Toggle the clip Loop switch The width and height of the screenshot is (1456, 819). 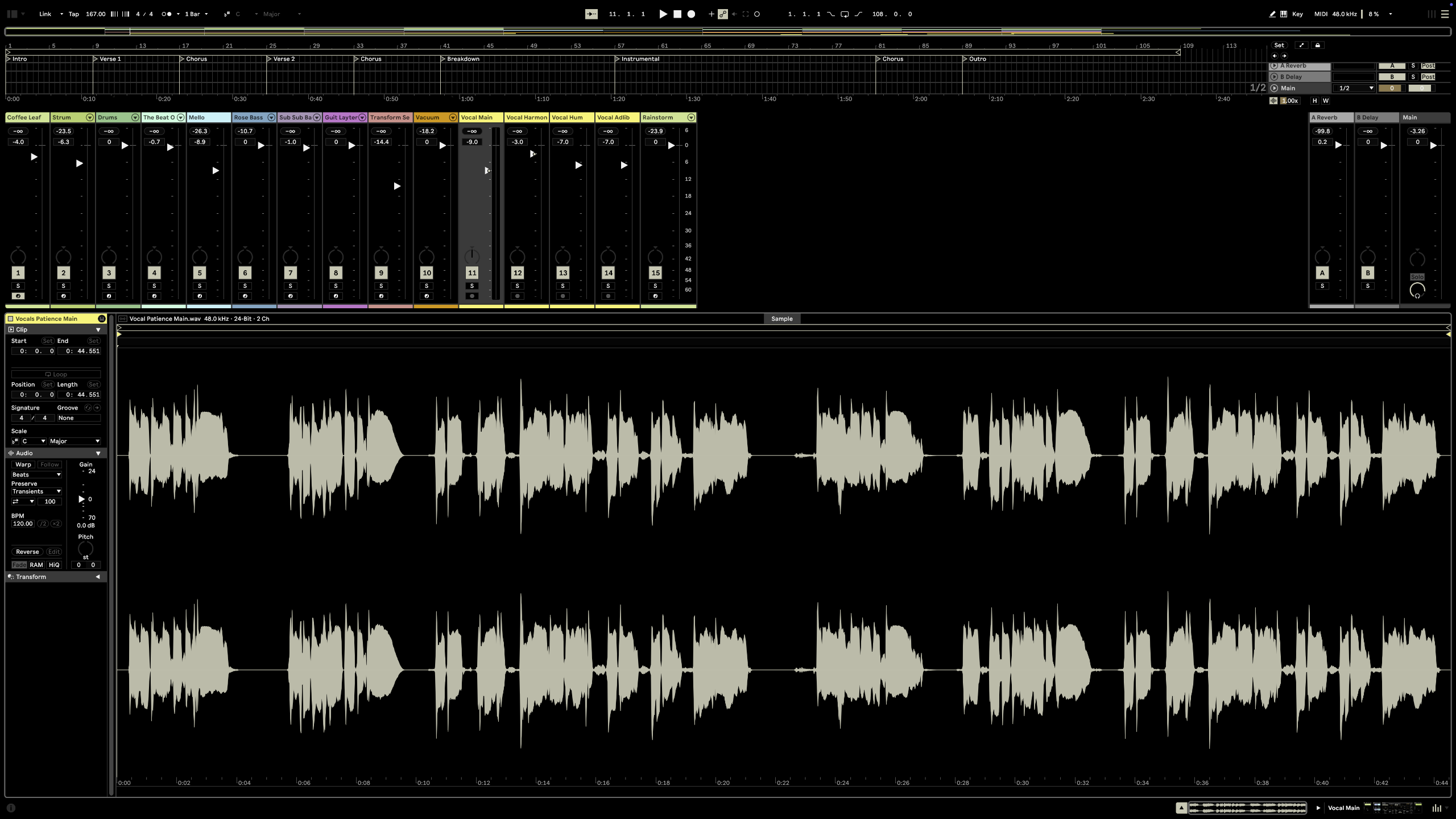(x=56, y=374)
